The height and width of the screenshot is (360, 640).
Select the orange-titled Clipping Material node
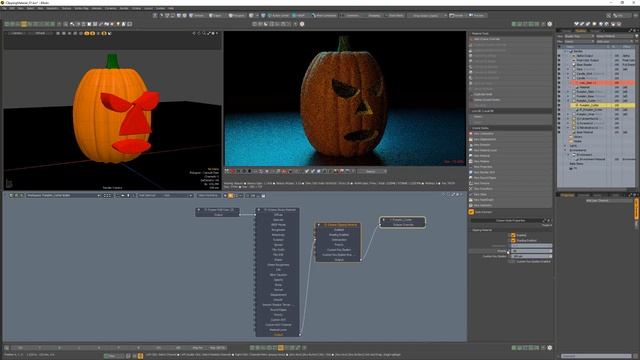pos(338,242)
